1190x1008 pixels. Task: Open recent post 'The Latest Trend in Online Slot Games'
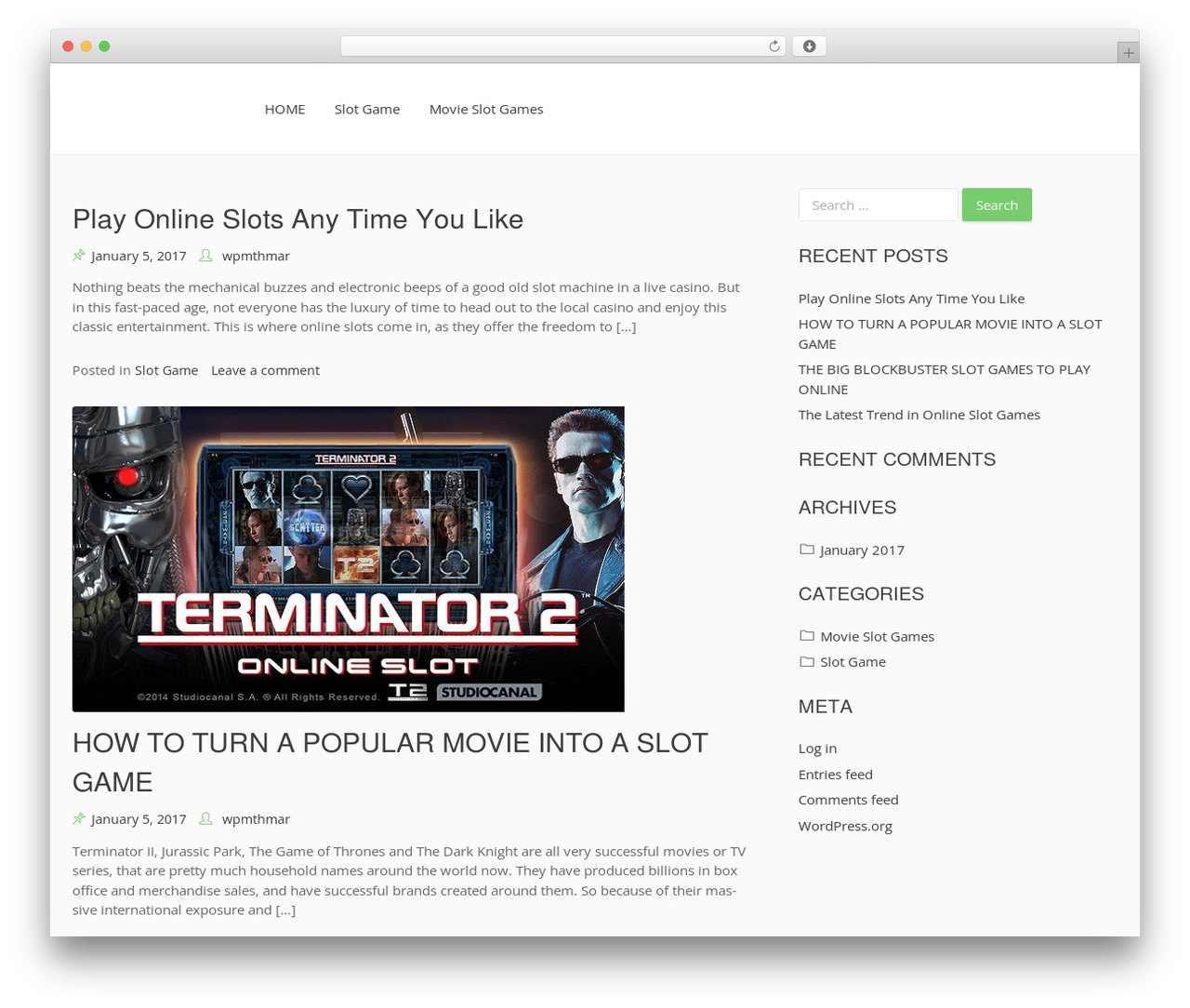coord(919,415)
